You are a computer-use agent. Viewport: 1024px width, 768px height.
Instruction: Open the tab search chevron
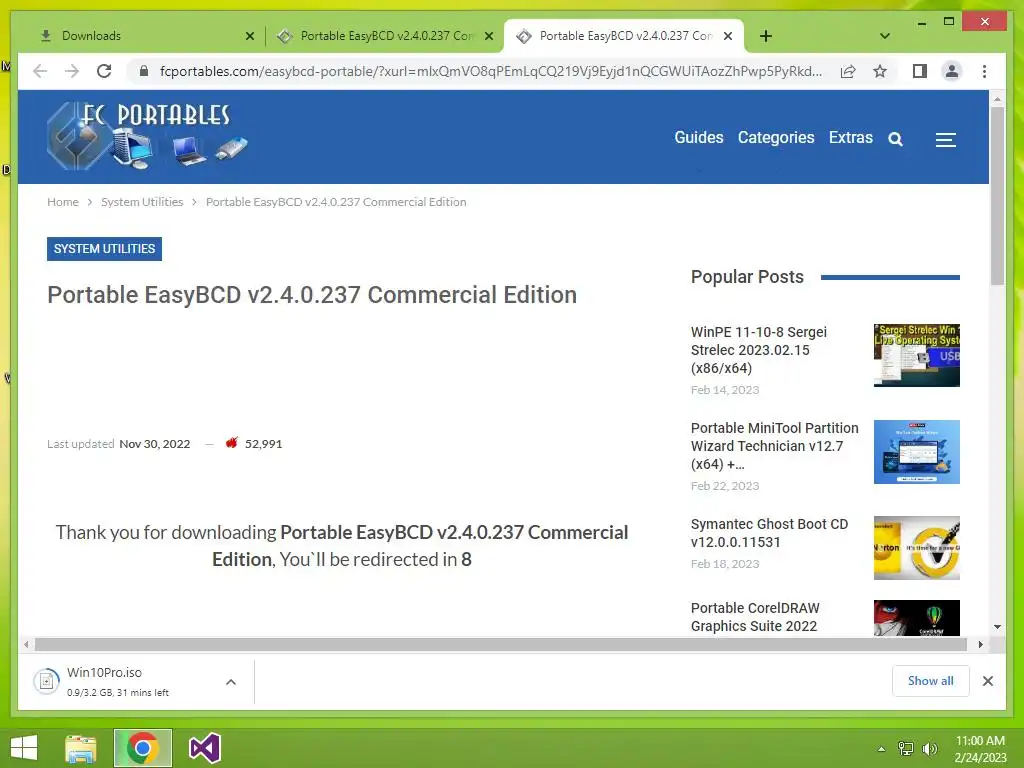tap(885, 36)
